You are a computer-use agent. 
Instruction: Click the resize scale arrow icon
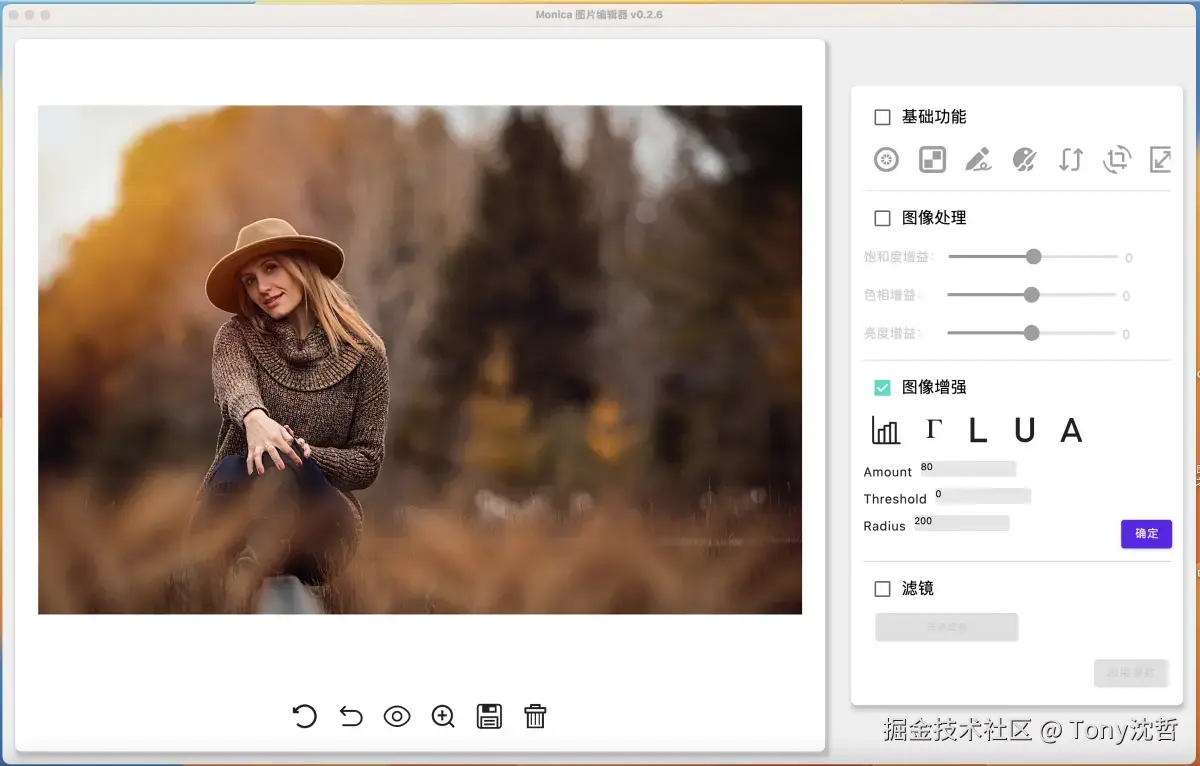click(1161, 159)
